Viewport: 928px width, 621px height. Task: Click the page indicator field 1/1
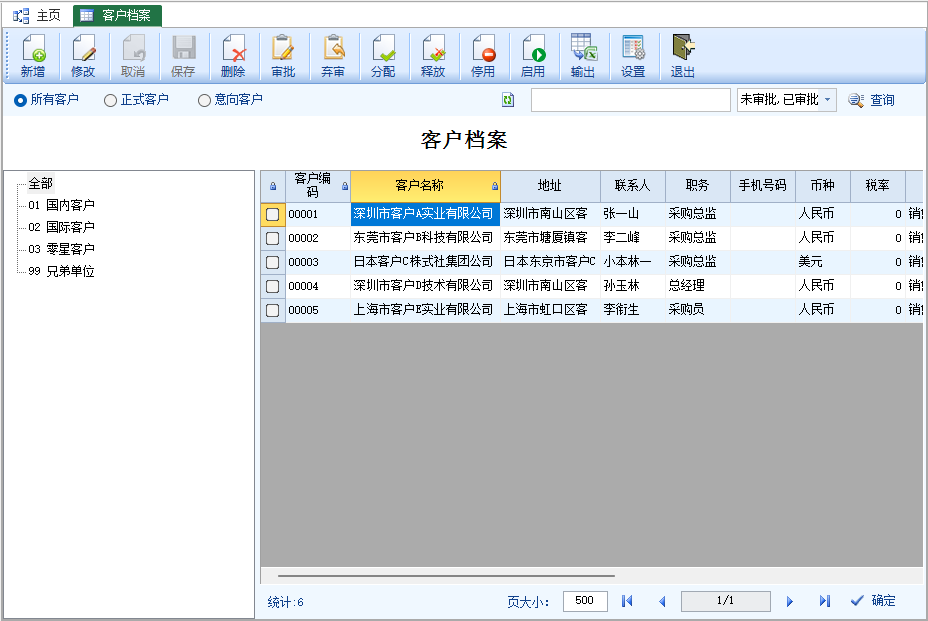click(x=726, y=601)
